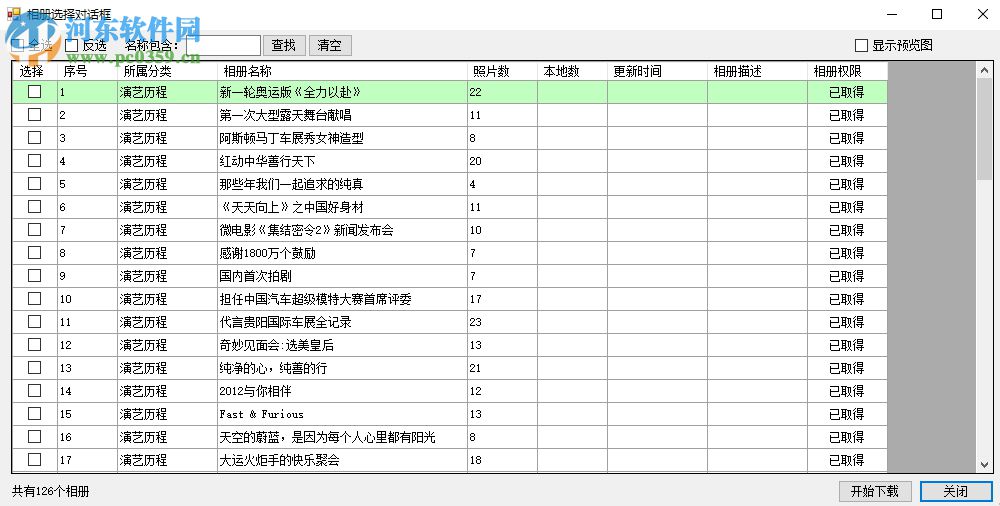Click the 相册描述 column header
The image size is (1000, 506).
coord(757,71)
